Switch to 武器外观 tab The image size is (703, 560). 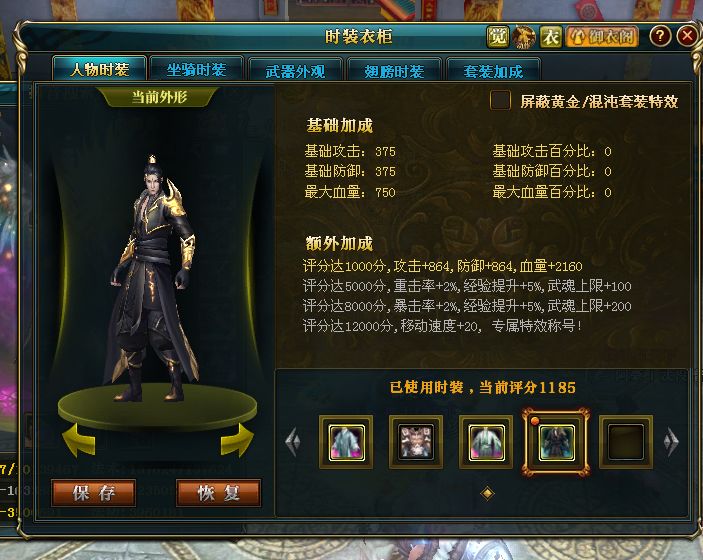(x=295, y=71)
